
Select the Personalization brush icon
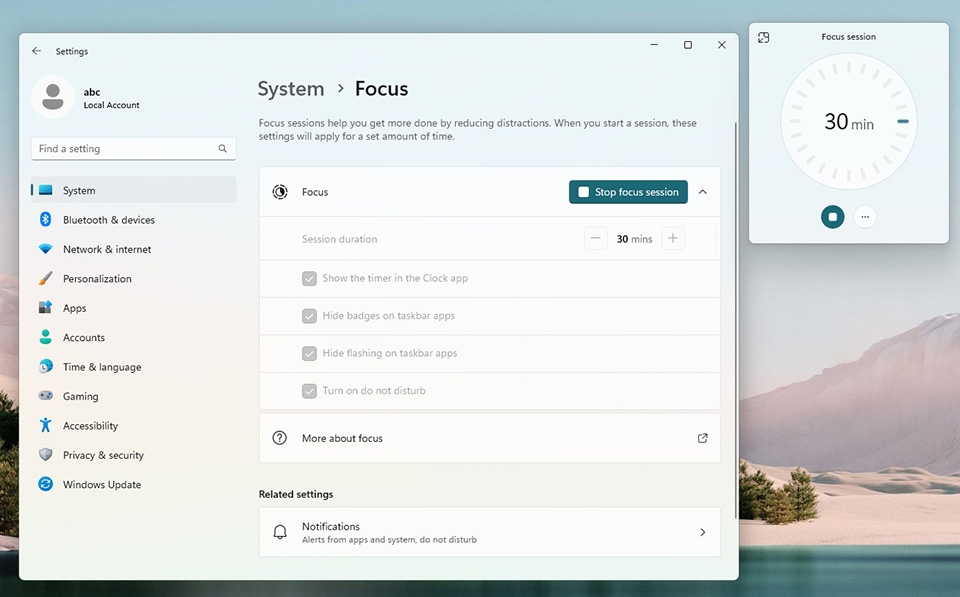46,278
